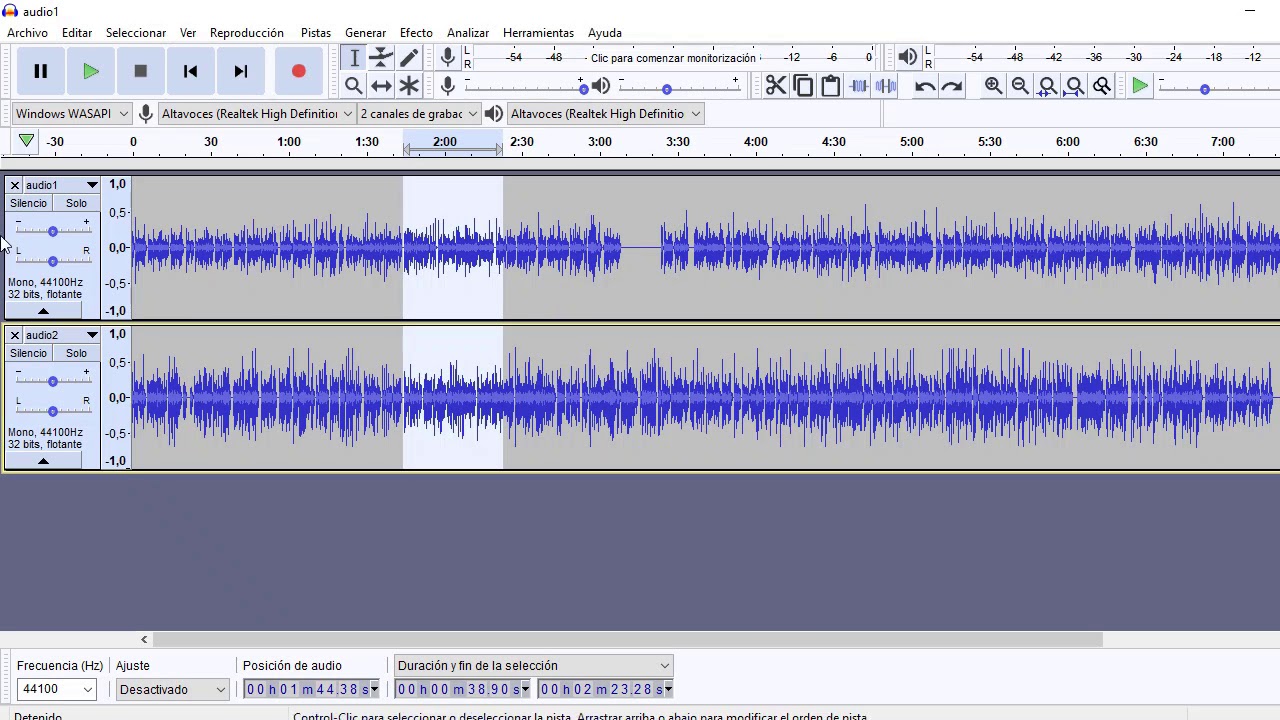This screenshot has width=1280, height=720.
Task: Open the Frecuencia (Hz) 44100 dropdown
Action: tap(57, 689)
